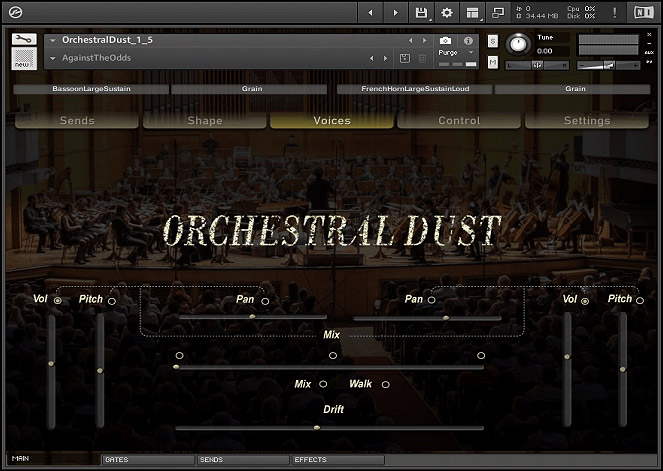This screenshot has width=663, height=471.
Task: Open the workspace layout panel icon
Action: click(x=471, y=13)
